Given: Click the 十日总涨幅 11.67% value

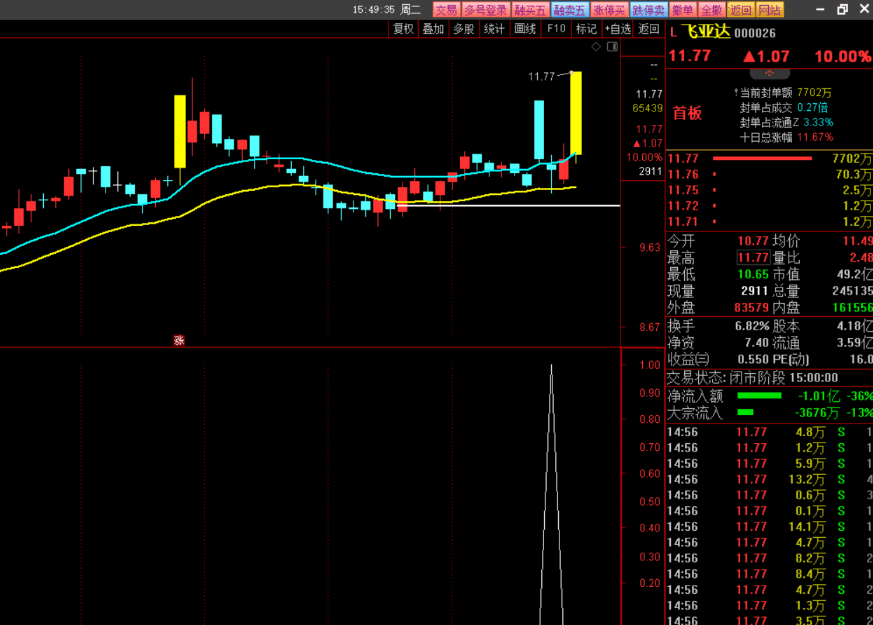Looking at the screenshot, I should point(815,137).
